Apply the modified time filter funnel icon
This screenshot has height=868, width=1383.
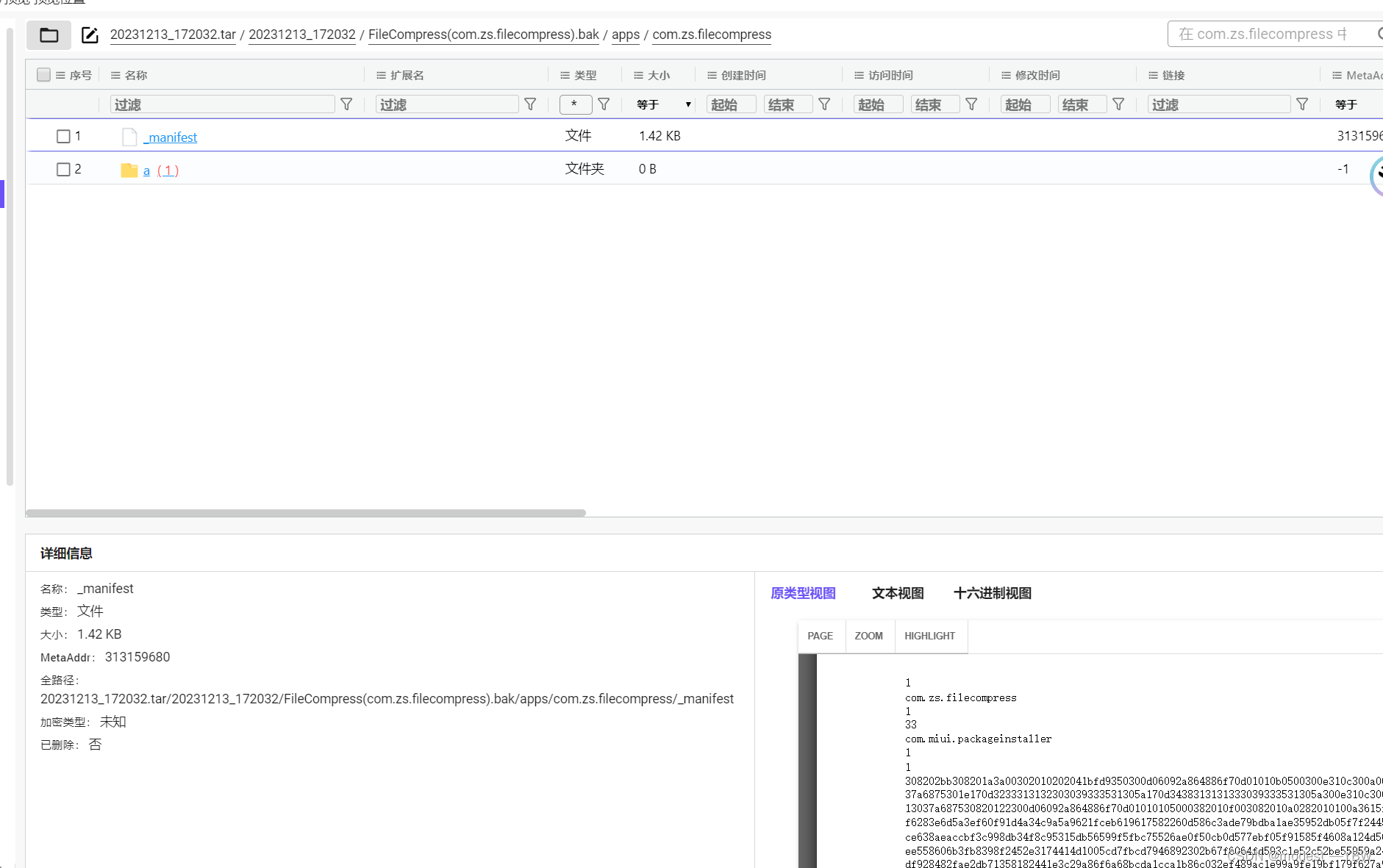point(1118,104)
